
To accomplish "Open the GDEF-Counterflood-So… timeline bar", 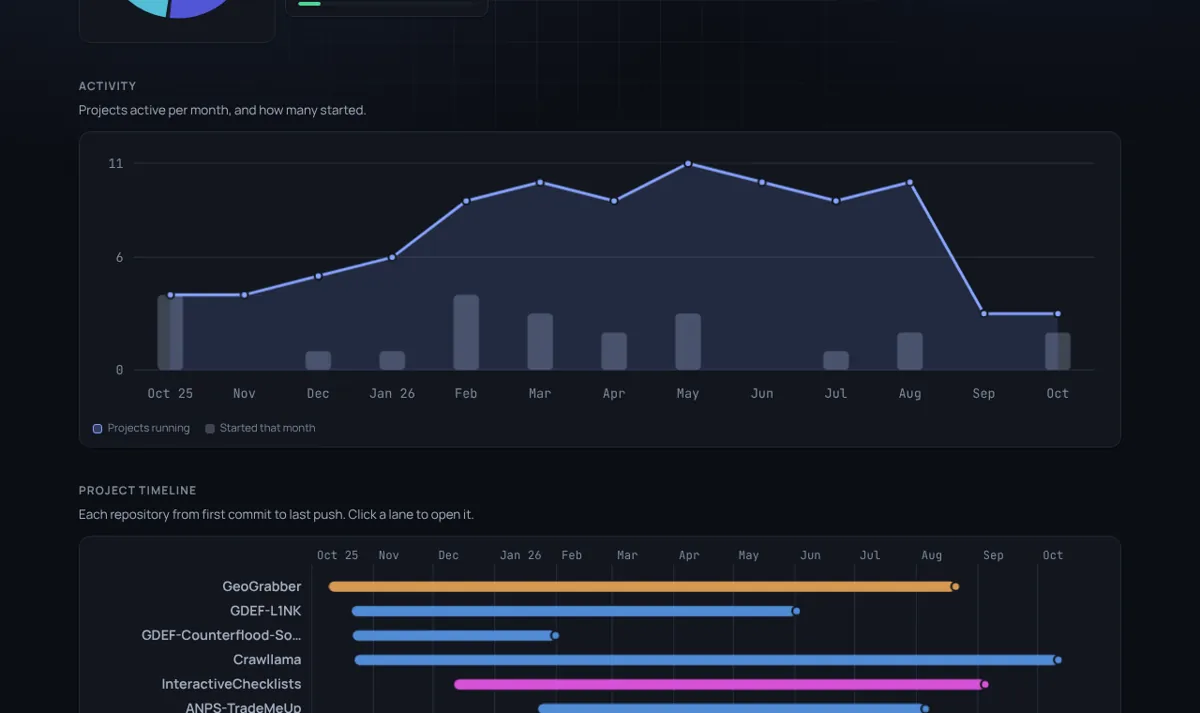I will tap(455, 635).
